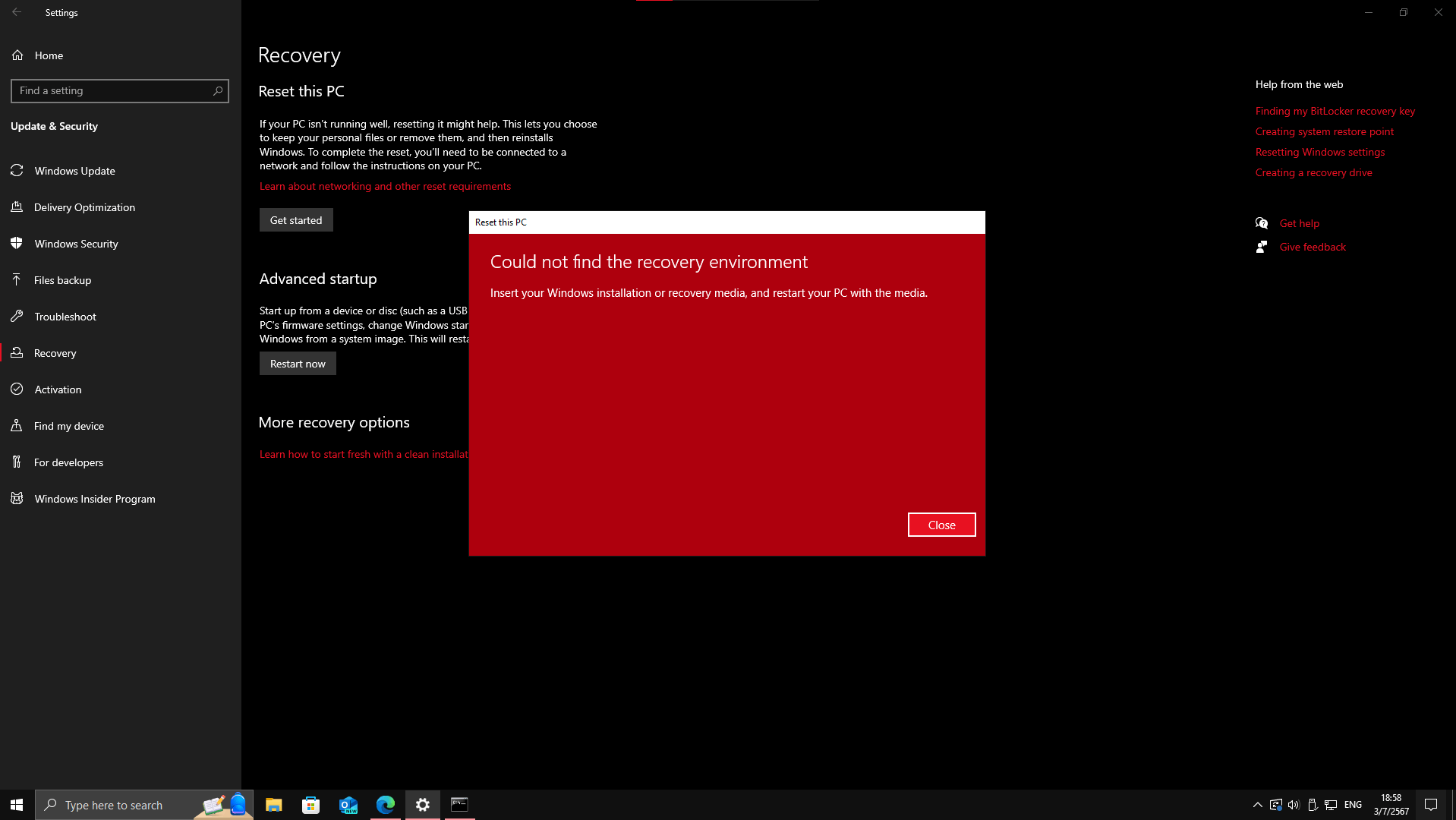1456x820 pixels.
Task: Open the terminal window from taskbar
Action: point(460,805)
